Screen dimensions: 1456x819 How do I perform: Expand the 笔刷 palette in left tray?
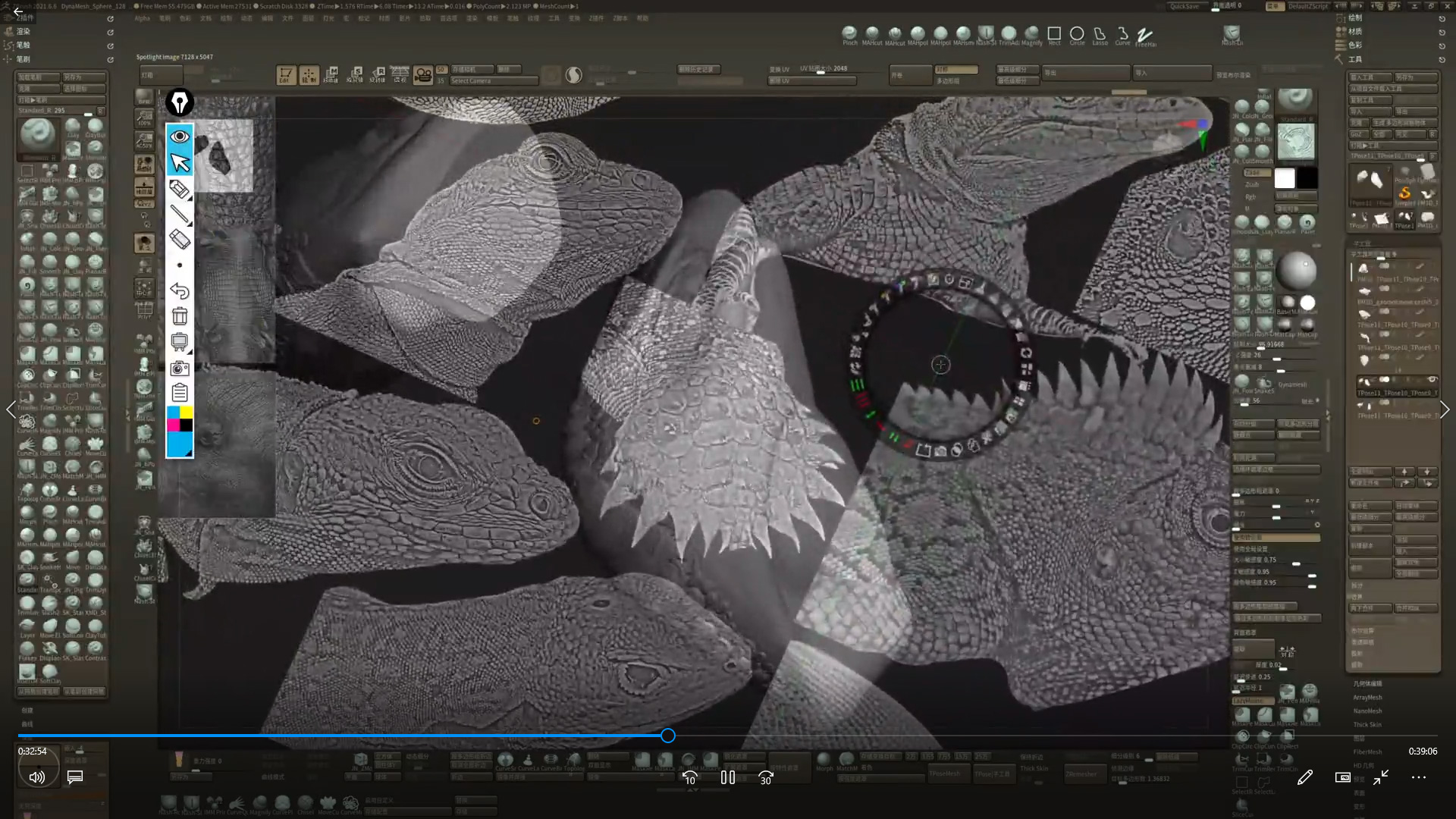(x=24, y=59)
